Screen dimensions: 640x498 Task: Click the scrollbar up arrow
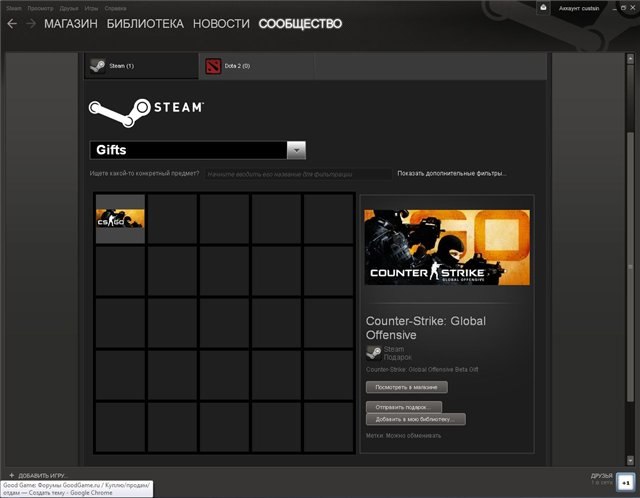pos(630,59)
